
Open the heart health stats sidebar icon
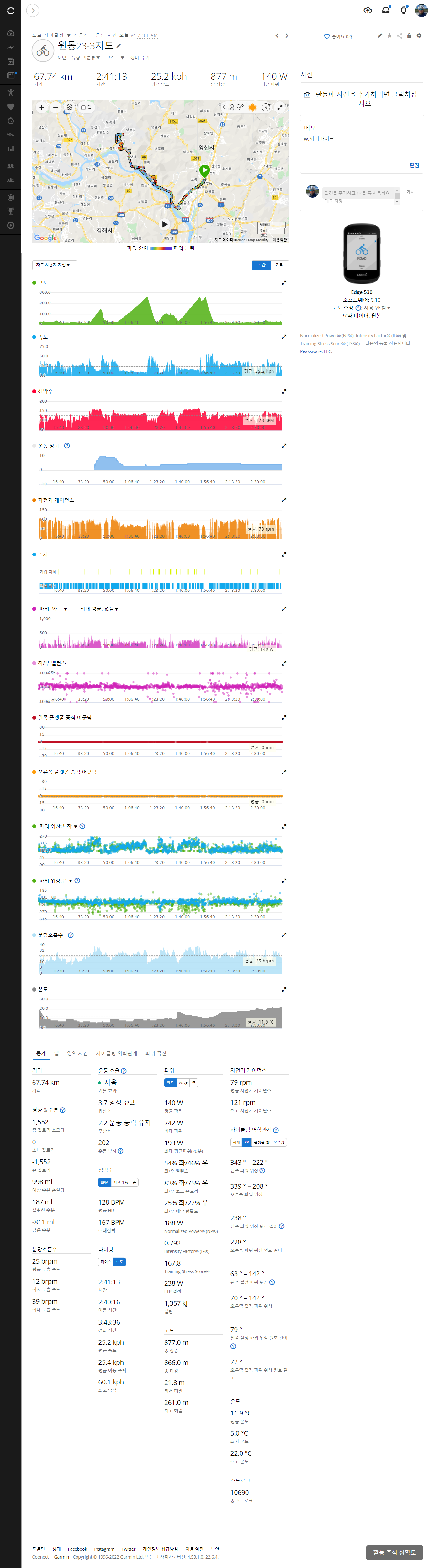[10, 106]
